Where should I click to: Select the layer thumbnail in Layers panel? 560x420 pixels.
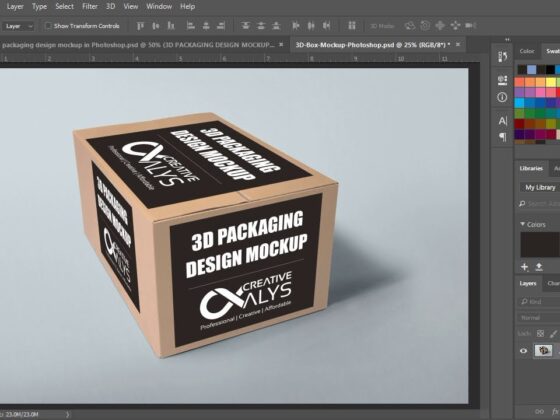[543, 350]
